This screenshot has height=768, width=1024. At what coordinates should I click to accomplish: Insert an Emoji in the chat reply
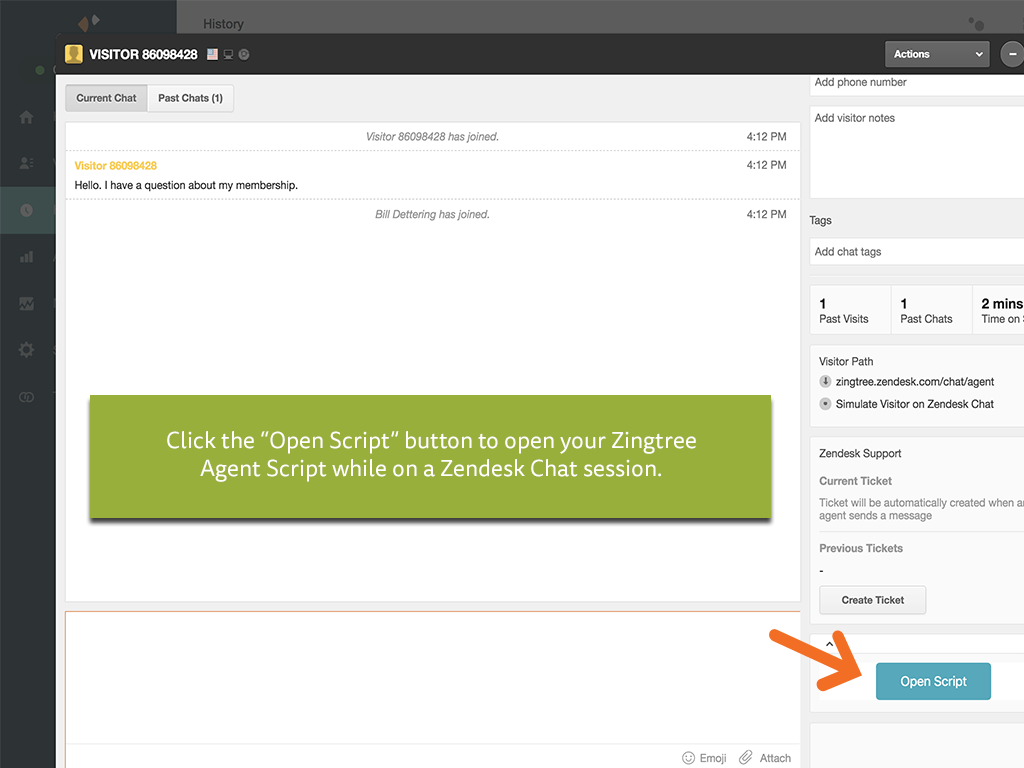704,757
